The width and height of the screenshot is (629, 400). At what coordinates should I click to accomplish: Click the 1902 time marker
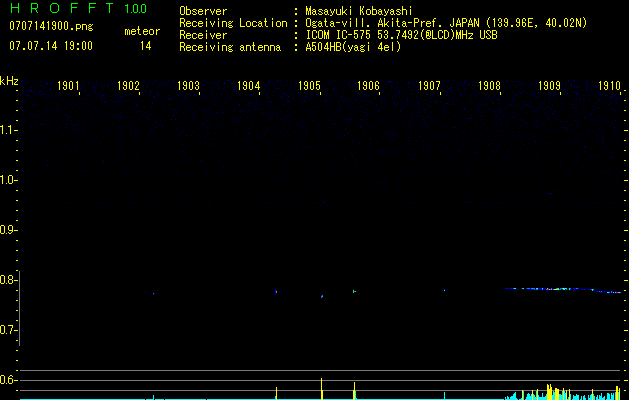[128, 85]
